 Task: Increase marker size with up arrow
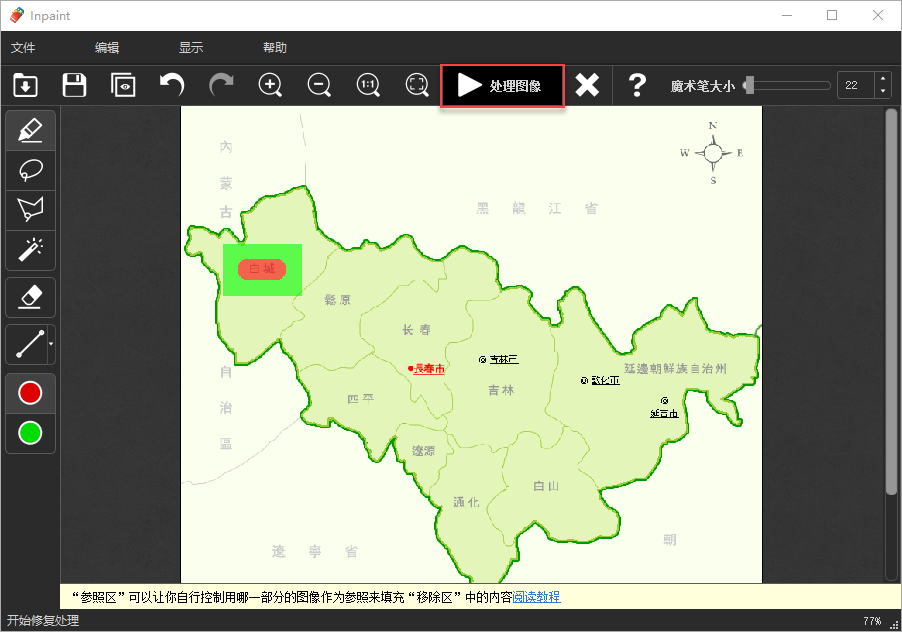pyautogui.click(x=883, y=79)
